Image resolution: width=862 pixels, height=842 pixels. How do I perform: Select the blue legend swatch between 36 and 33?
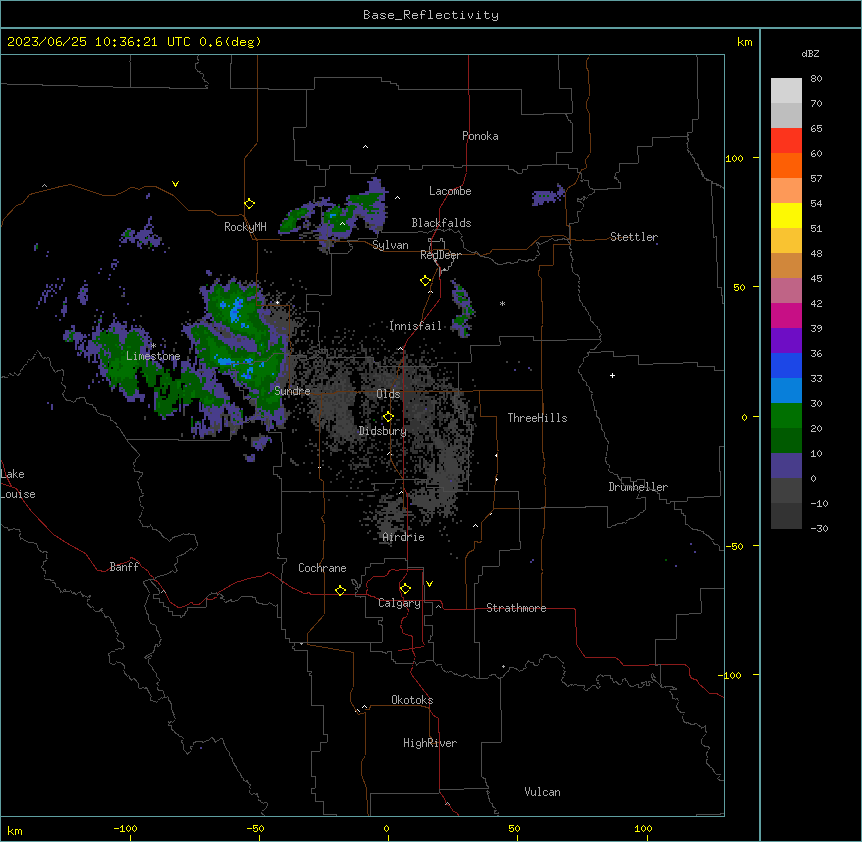click(x=786, y=365)
